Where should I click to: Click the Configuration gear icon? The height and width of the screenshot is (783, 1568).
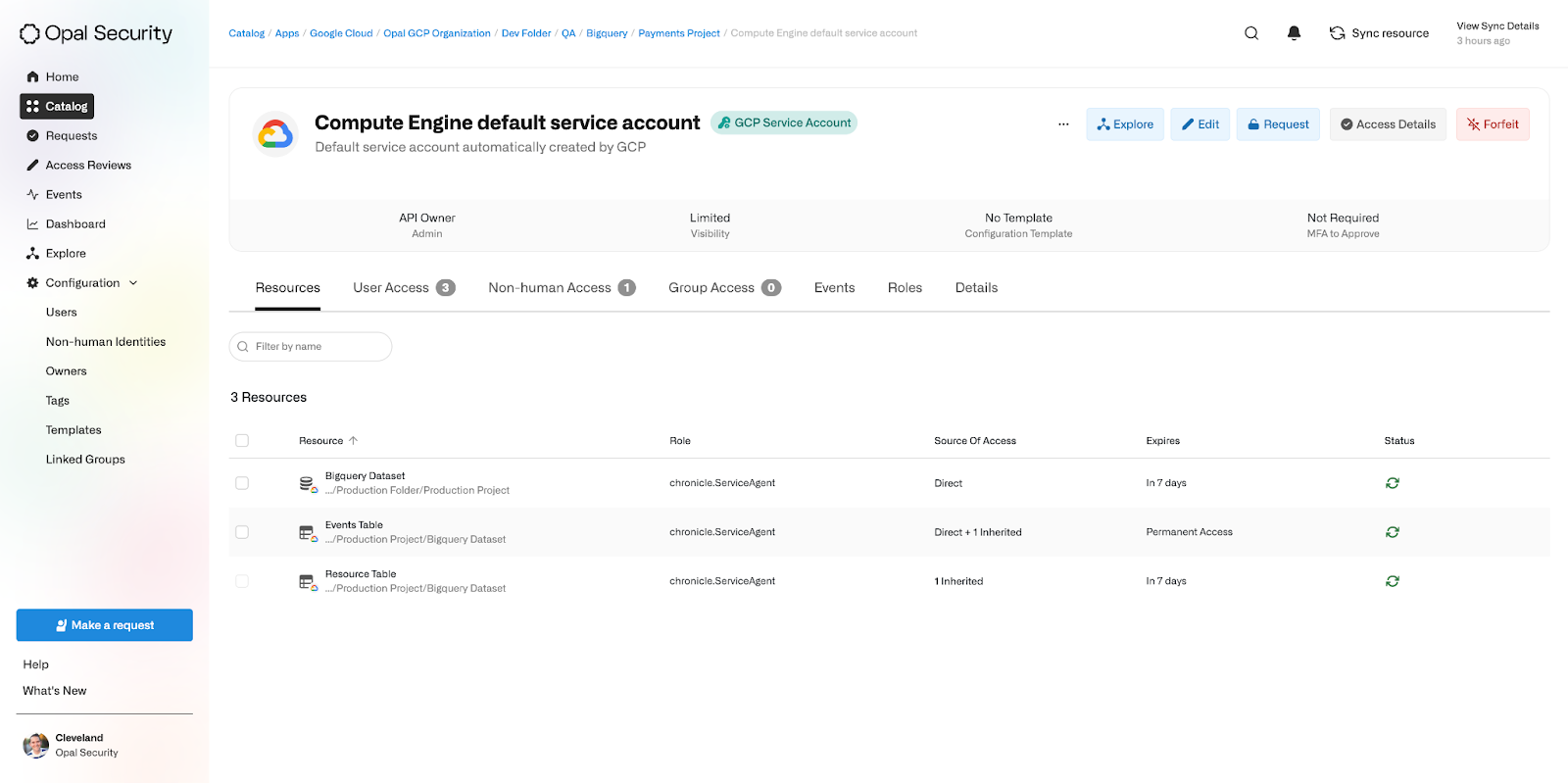tap(32, 282)
